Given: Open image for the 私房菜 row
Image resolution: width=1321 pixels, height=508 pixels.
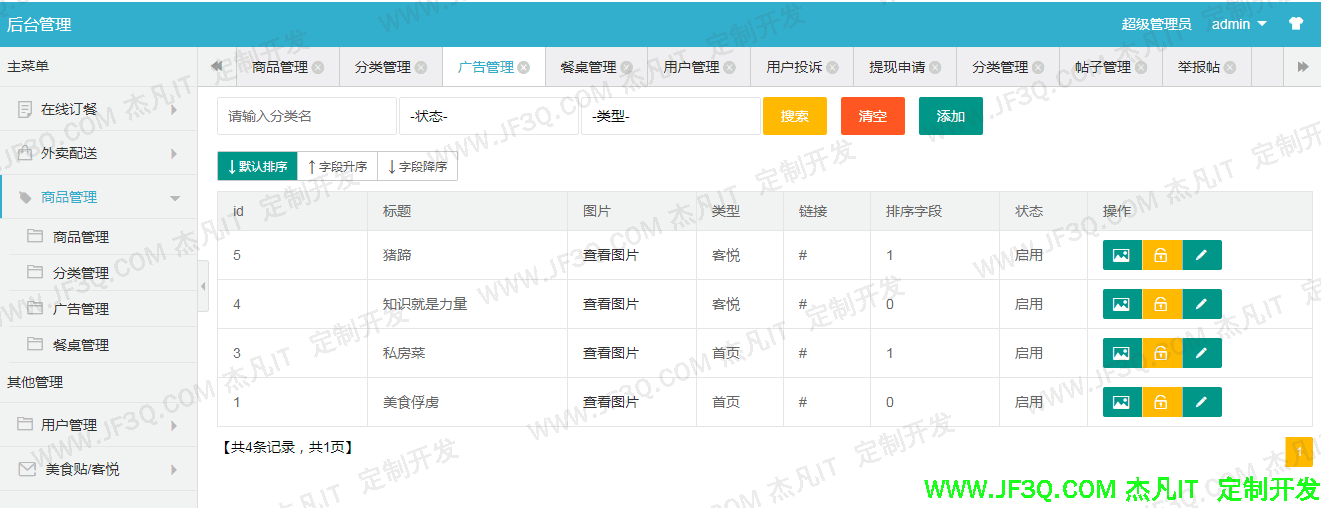Looking at the screenshot, I should [x=1122, y=353].
